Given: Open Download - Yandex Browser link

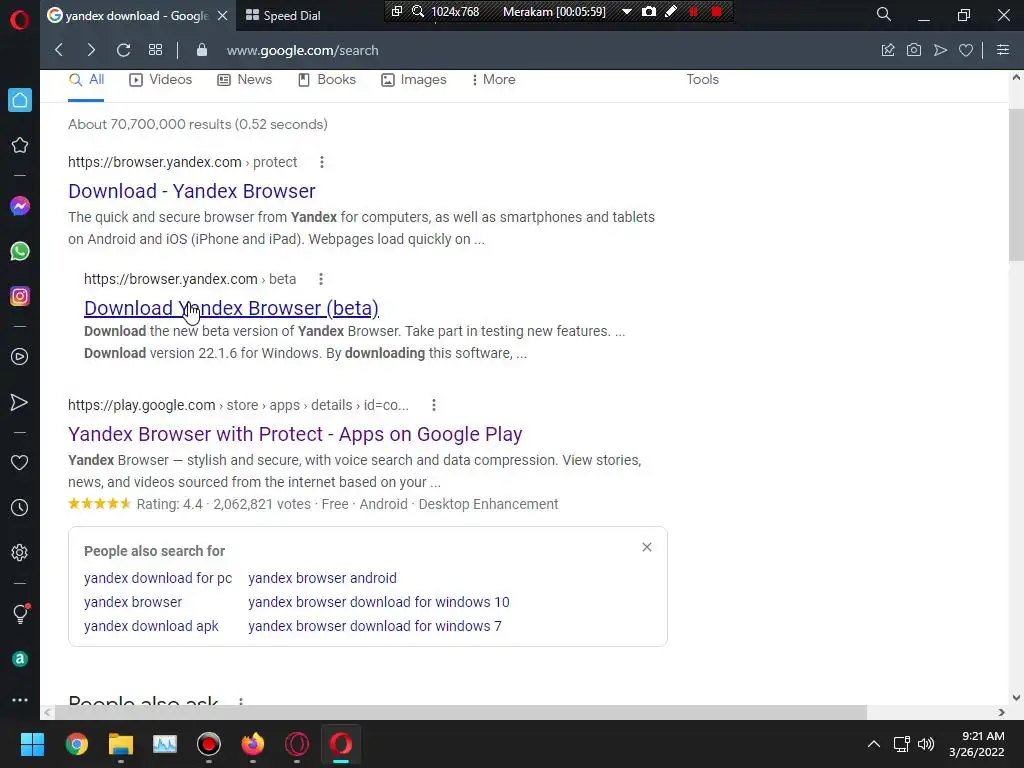Looking at the screenshot, I should click(191, 191).
